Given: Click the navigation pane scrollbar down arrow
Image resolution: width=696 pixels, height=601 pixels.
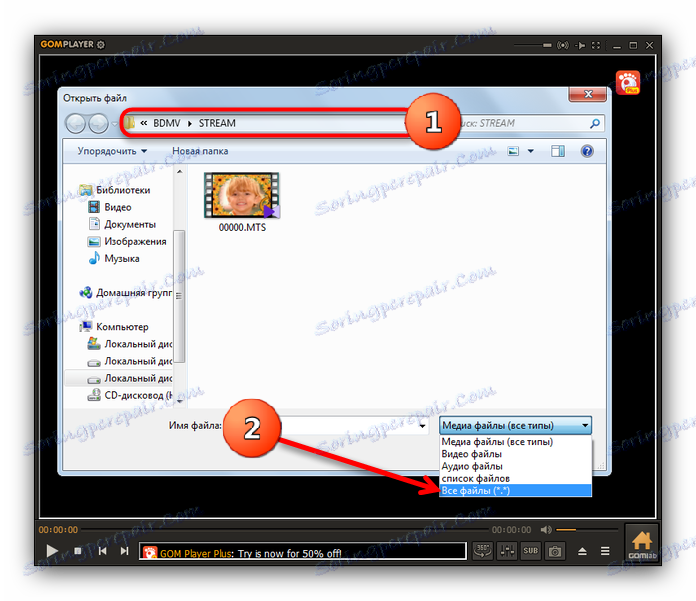Looking at the screenshot, I should pyautogui.click(x=179, y=401).
